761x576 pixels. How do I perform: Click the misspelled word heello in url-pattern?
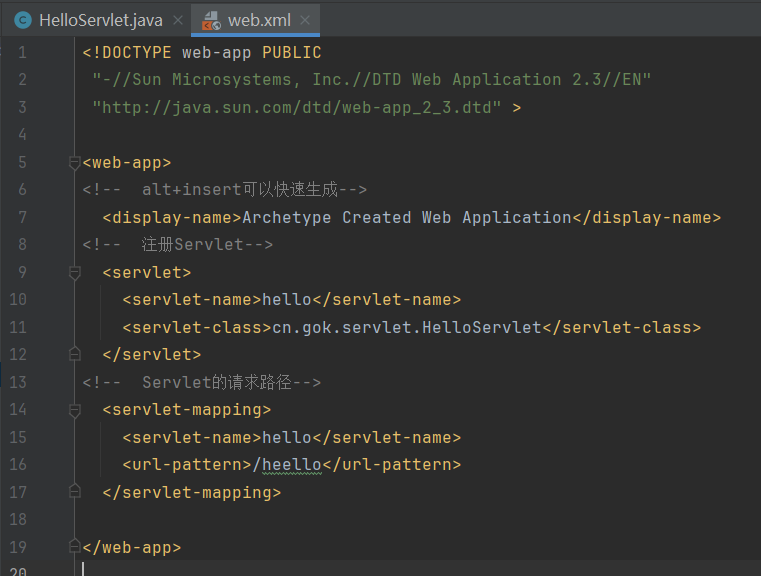pos(292,465)
